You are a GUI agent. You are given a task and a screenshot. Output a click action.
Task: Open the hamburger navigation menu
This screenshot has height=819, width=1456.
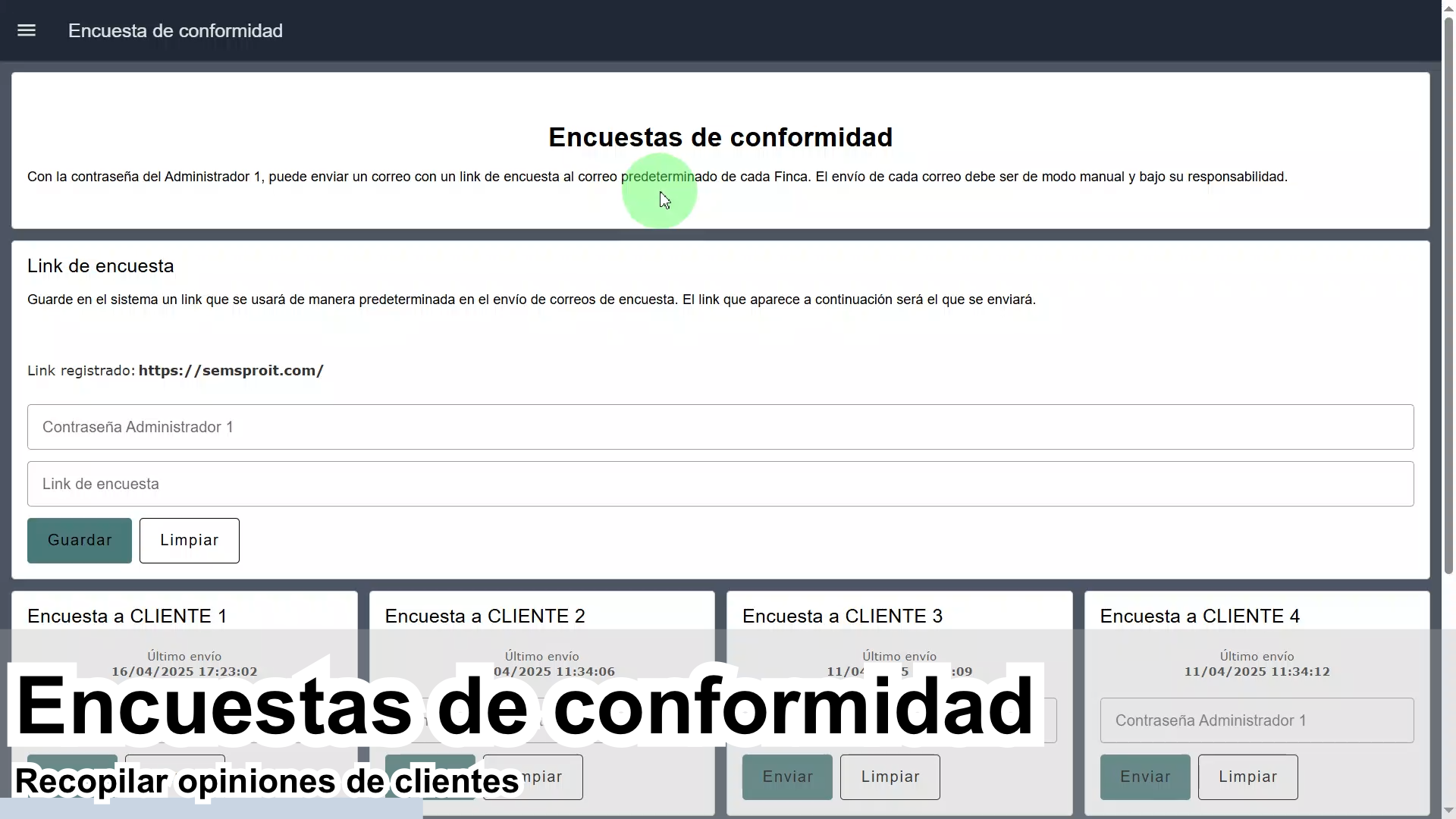click(27, 30)
